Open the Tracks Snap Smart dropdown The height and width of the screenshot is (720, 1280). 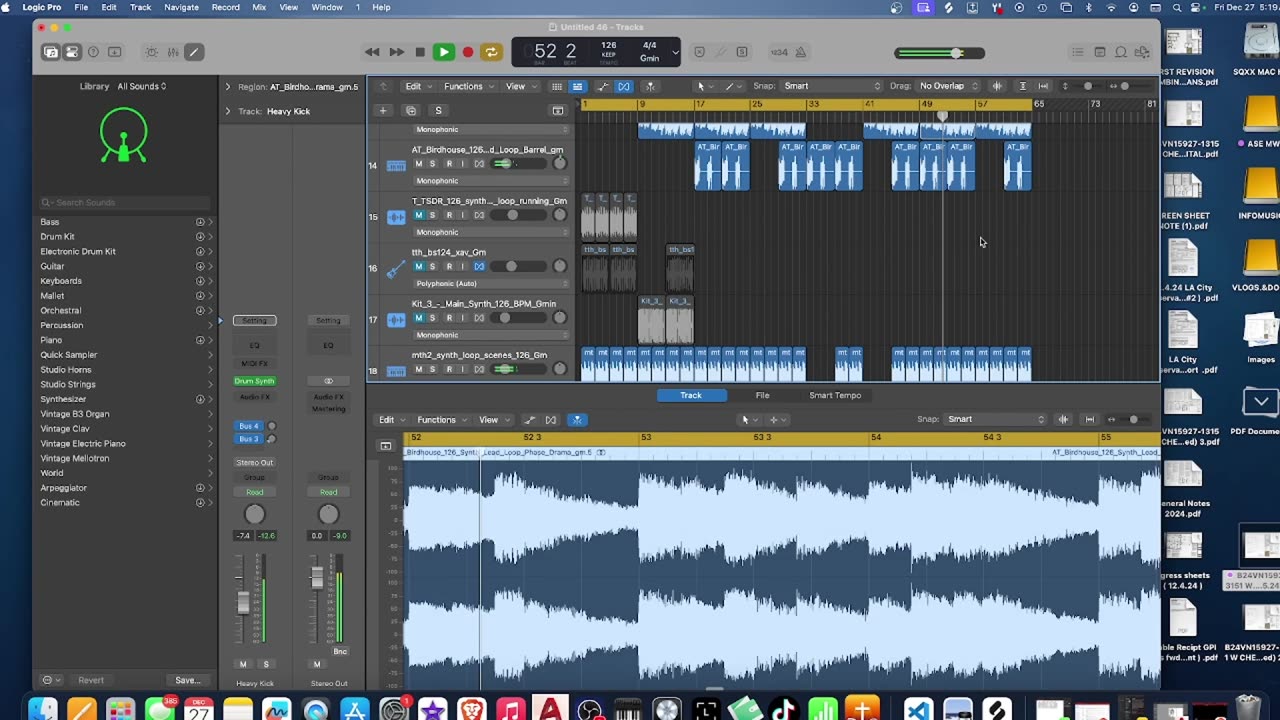point(832,86)
